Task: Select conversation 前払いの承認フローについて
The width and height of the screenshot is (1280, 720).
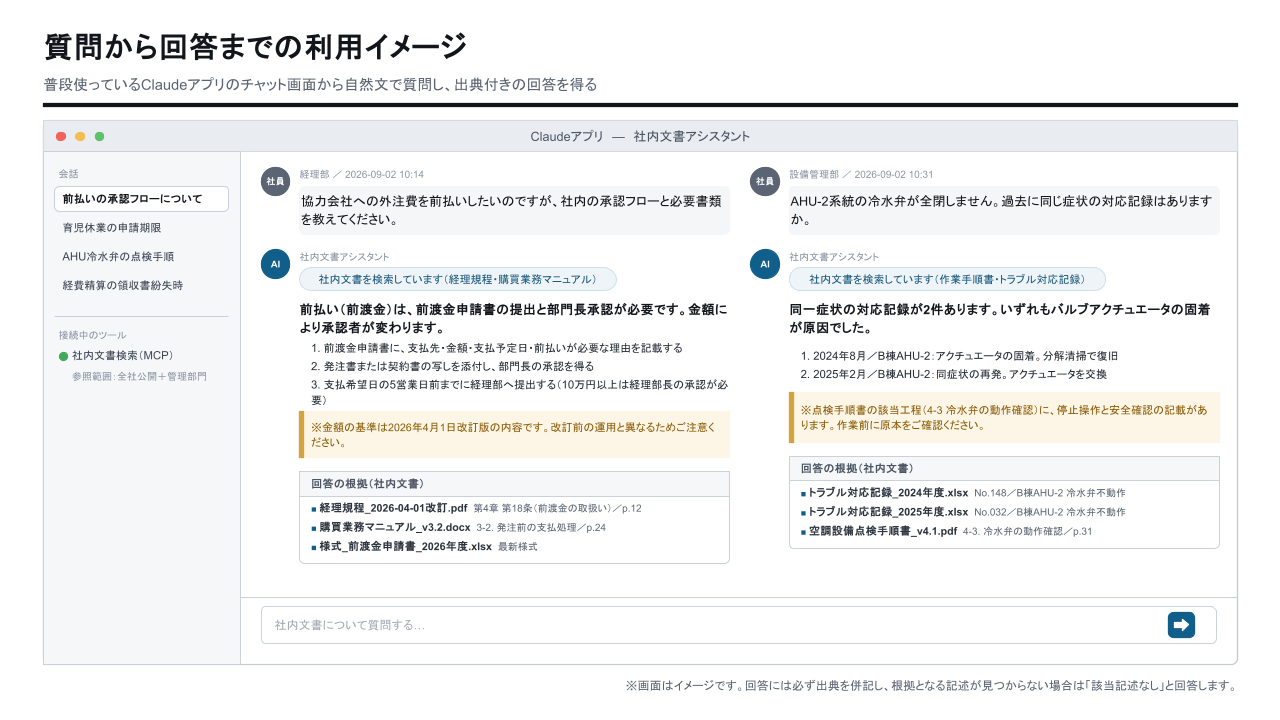Action: (141, 199)
